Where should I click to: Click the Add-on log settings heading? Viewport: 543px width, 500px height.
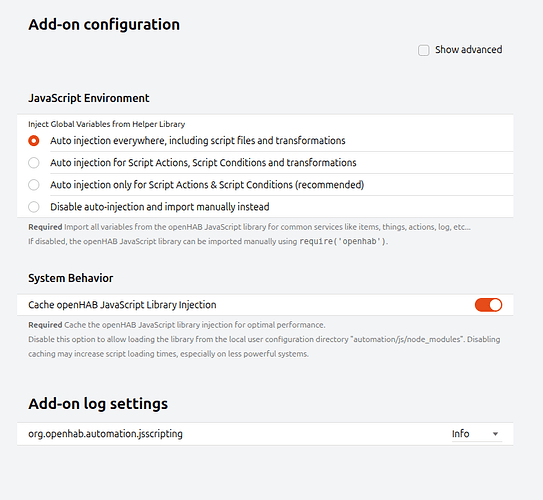[98, 404]
